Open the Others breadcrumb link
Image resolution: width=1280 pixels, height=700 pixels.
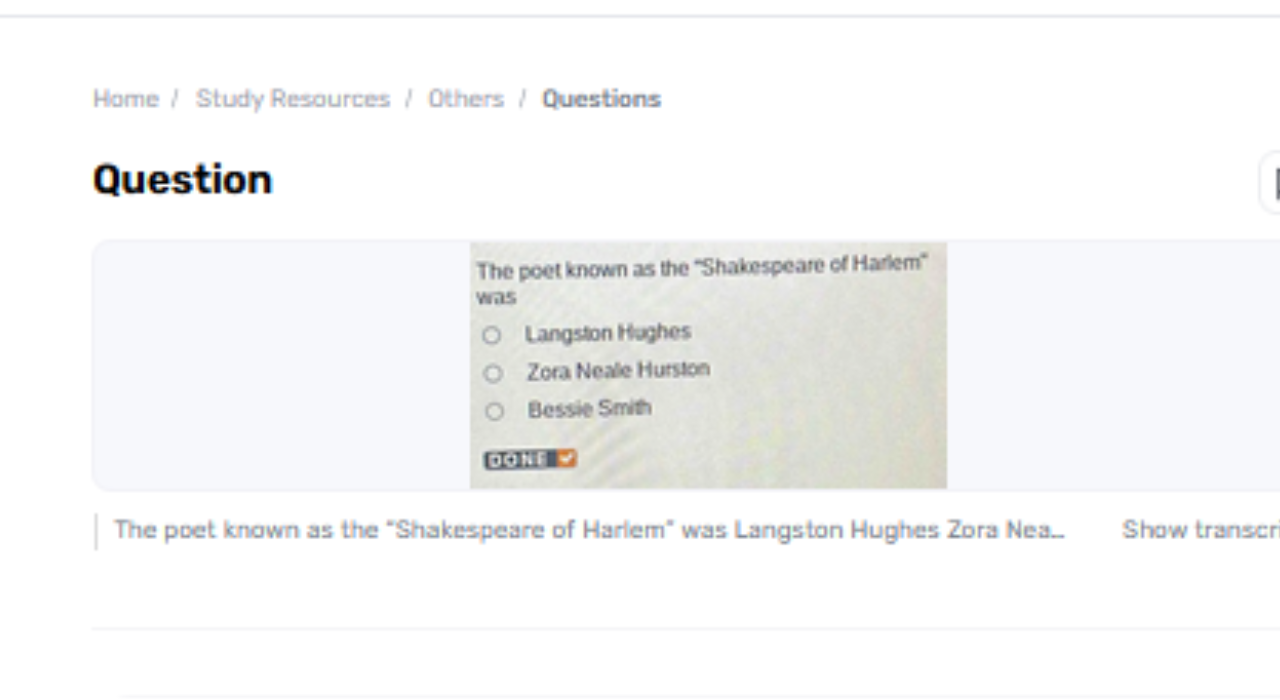pos(466,98)
